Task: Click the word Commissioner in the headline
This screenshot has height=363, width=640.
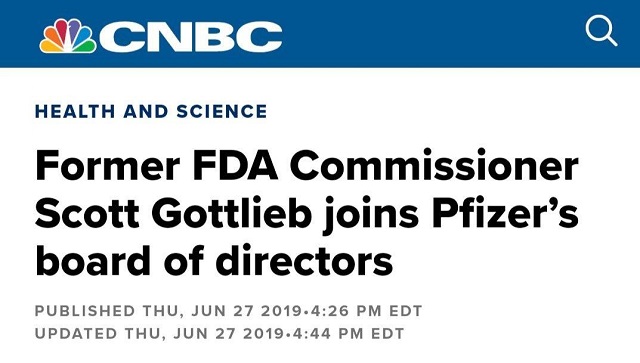Action: point(434,166)
